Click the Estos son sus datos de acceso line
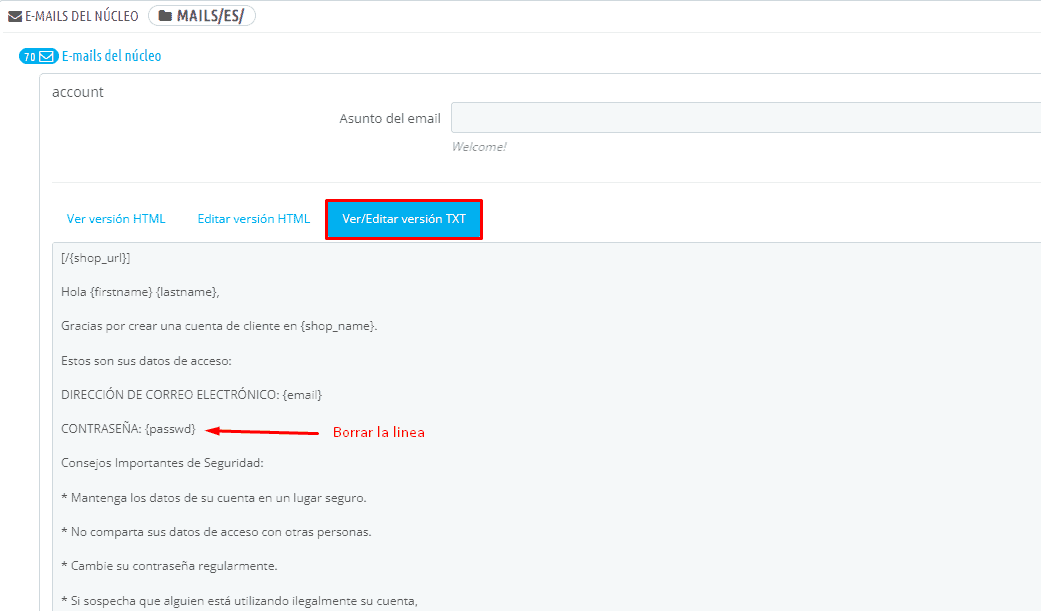The height and width of the screenshot is (611, 1041). click(x=146, y=361)
